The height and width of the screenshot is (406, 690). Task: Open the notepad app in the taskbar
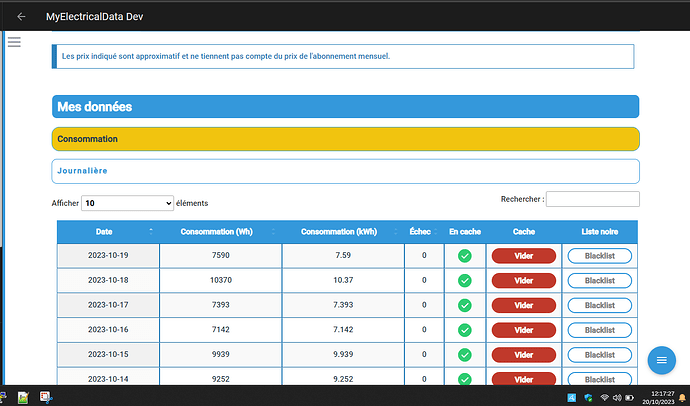(x=23, y=398)
